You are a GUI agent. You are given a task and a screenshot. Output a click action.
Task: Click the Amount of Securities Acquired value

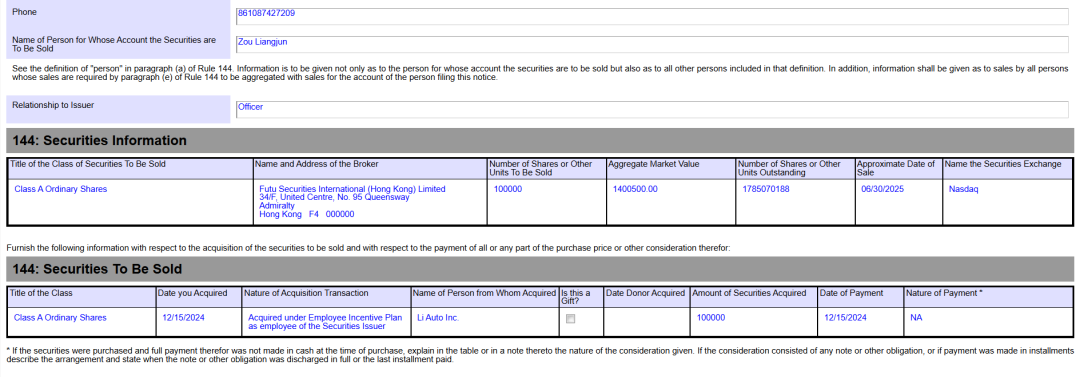pos(711,318)
